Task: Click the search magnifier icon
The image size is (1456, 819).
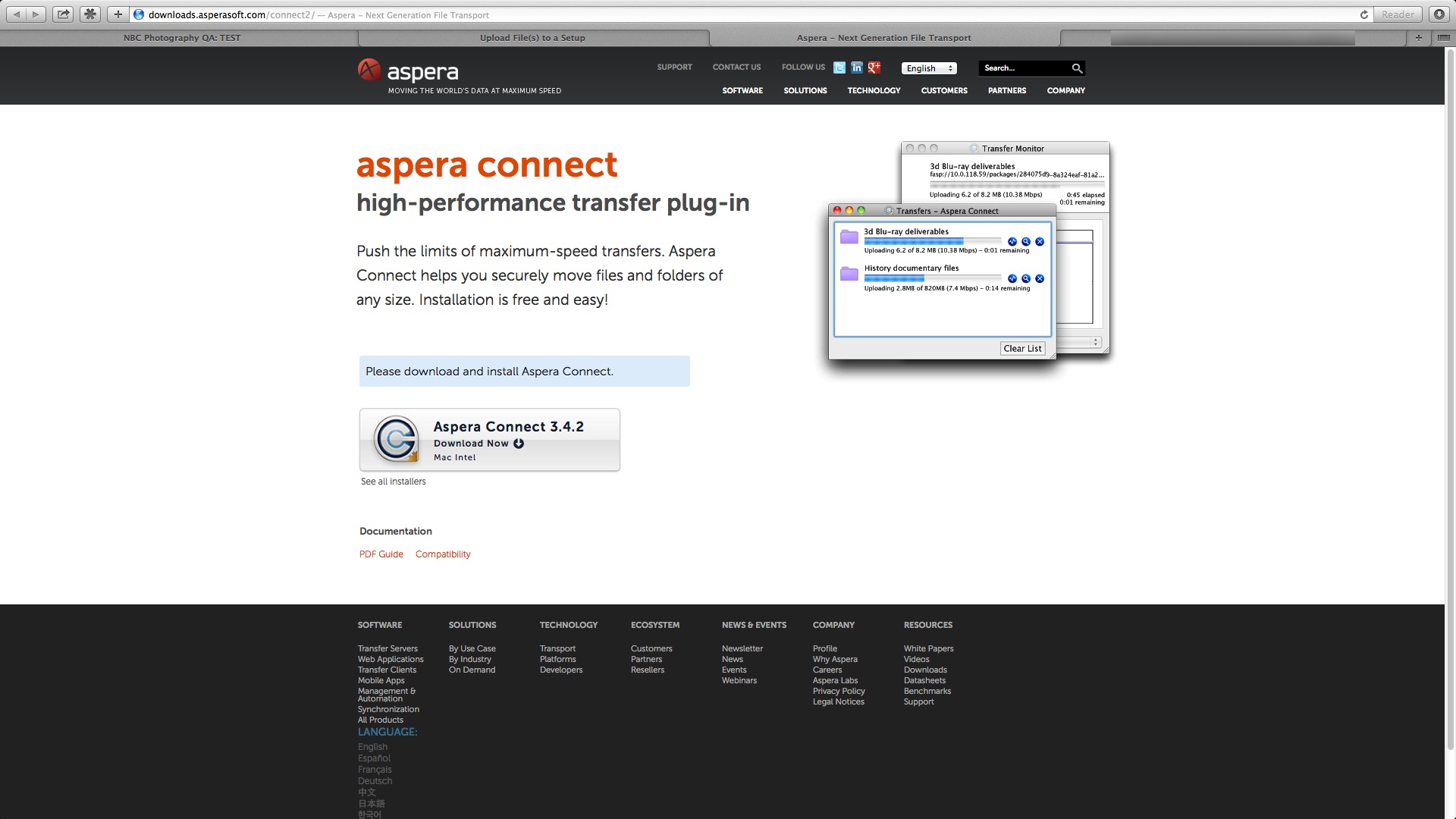Action: click(1076, 68)
